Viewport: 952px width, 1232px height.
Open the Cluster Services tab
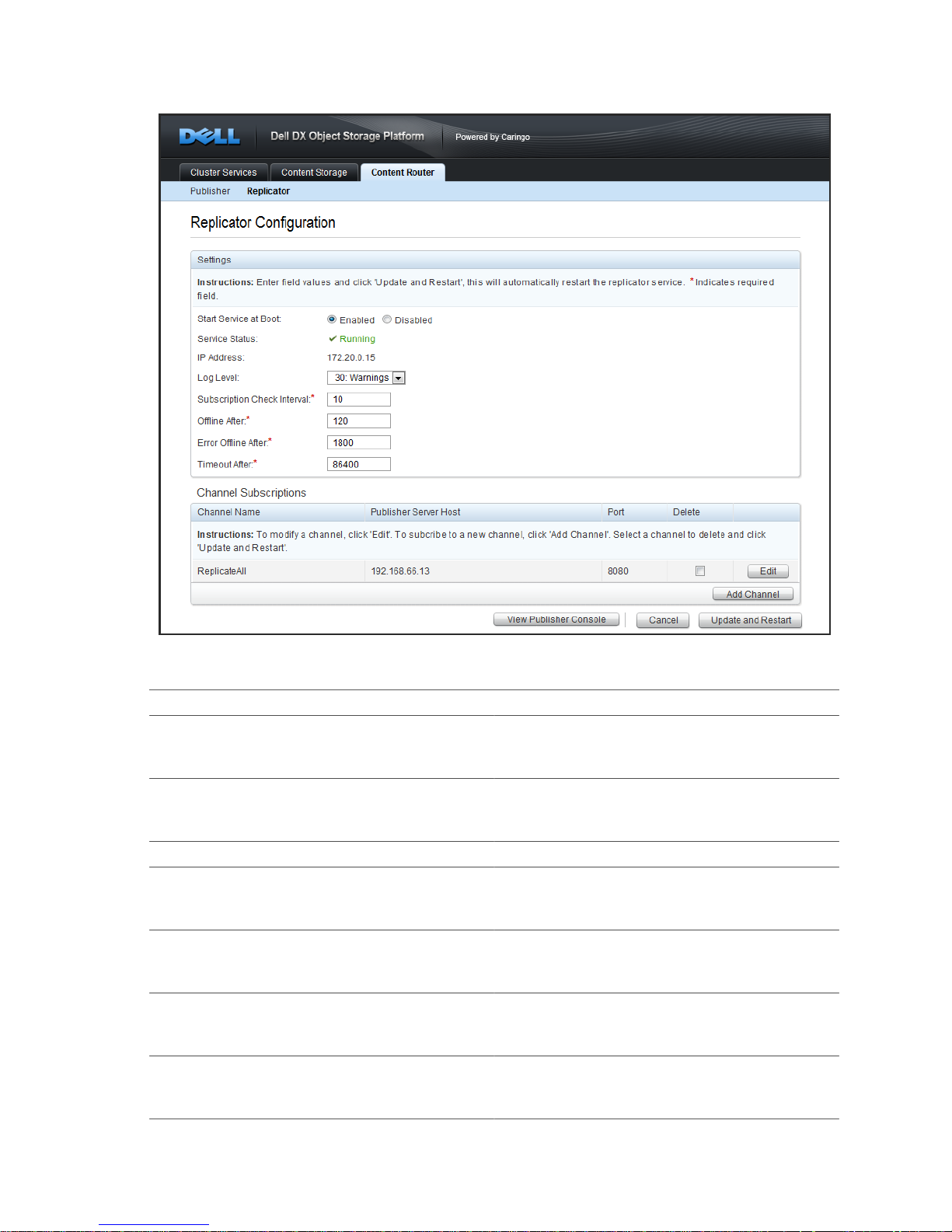[x=224, y=173]
